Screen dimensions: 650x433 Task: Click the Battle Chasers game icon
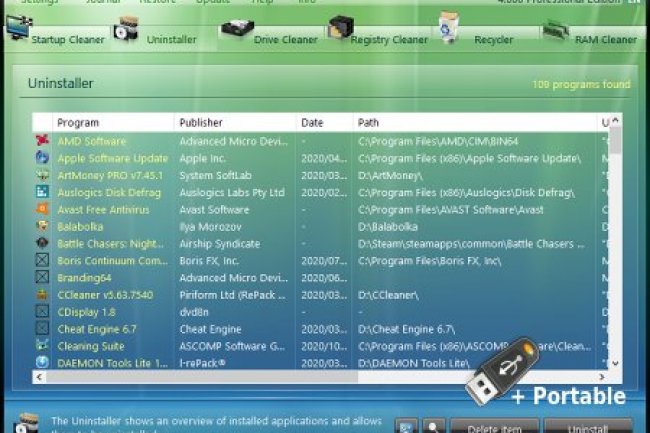point(42,243)
